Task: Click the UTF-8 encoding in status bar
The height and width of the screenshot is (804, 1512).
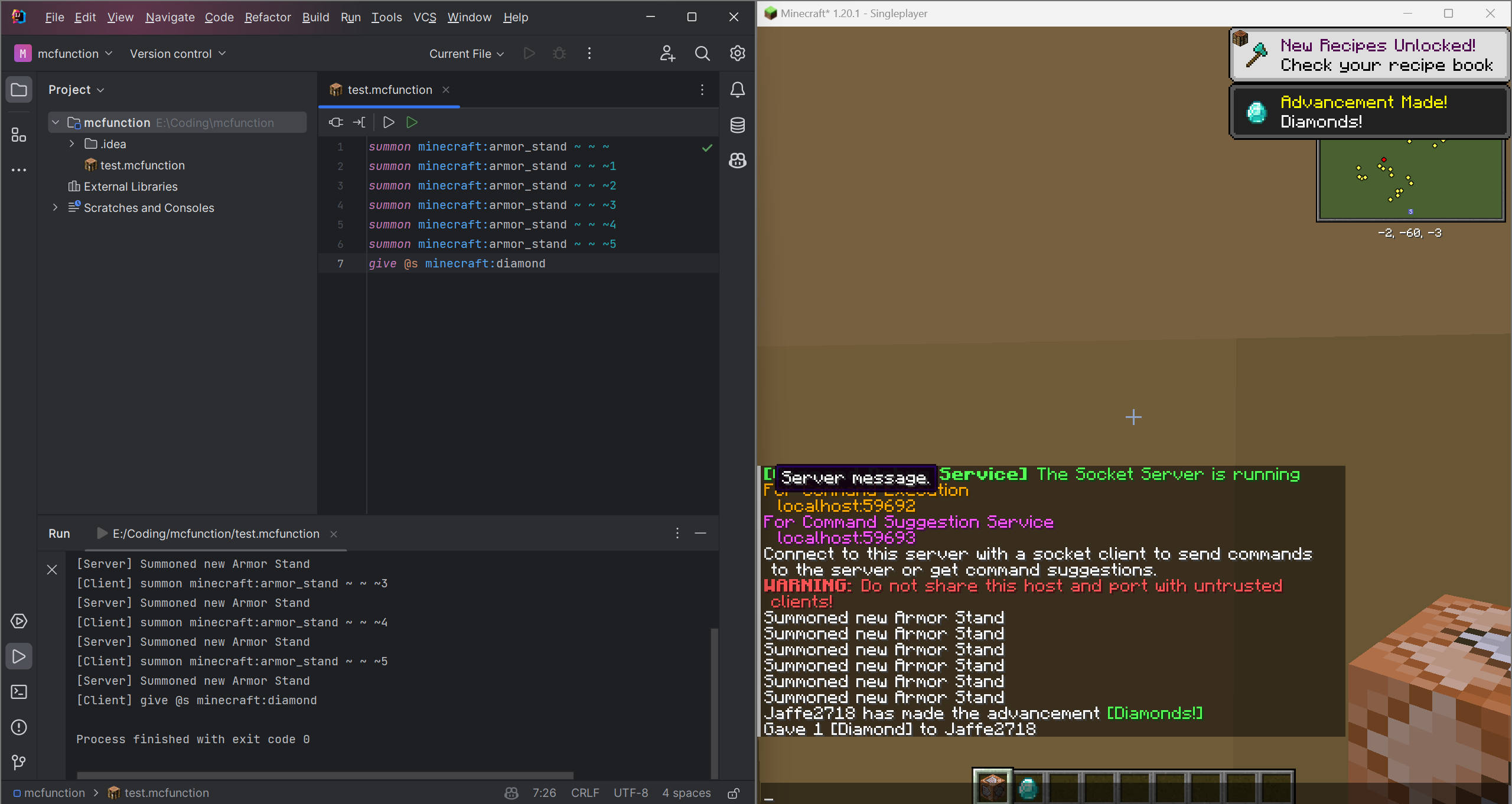Action: (x=631, y=793)
